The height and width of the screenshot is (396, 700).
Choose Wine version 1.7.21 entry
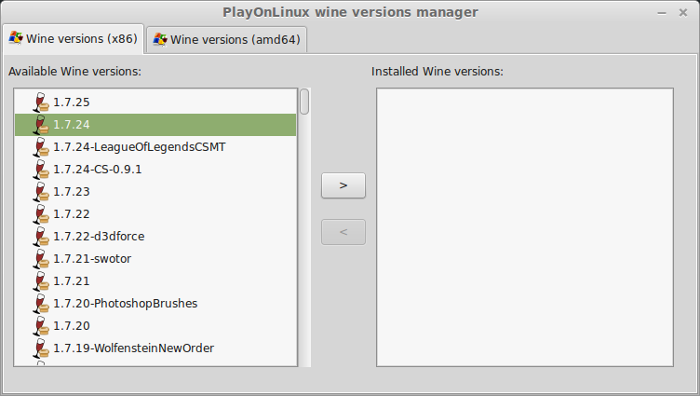point(155,281)
